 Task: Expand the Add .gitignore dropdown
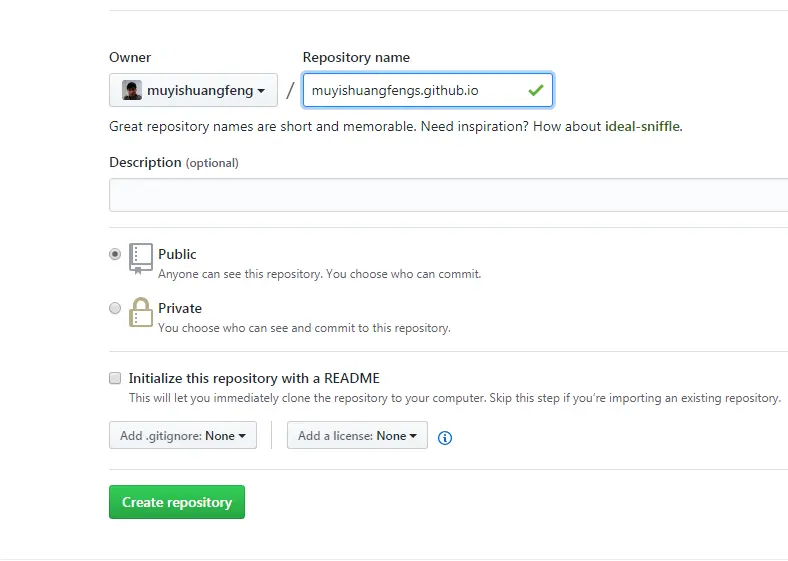[183, 435]
